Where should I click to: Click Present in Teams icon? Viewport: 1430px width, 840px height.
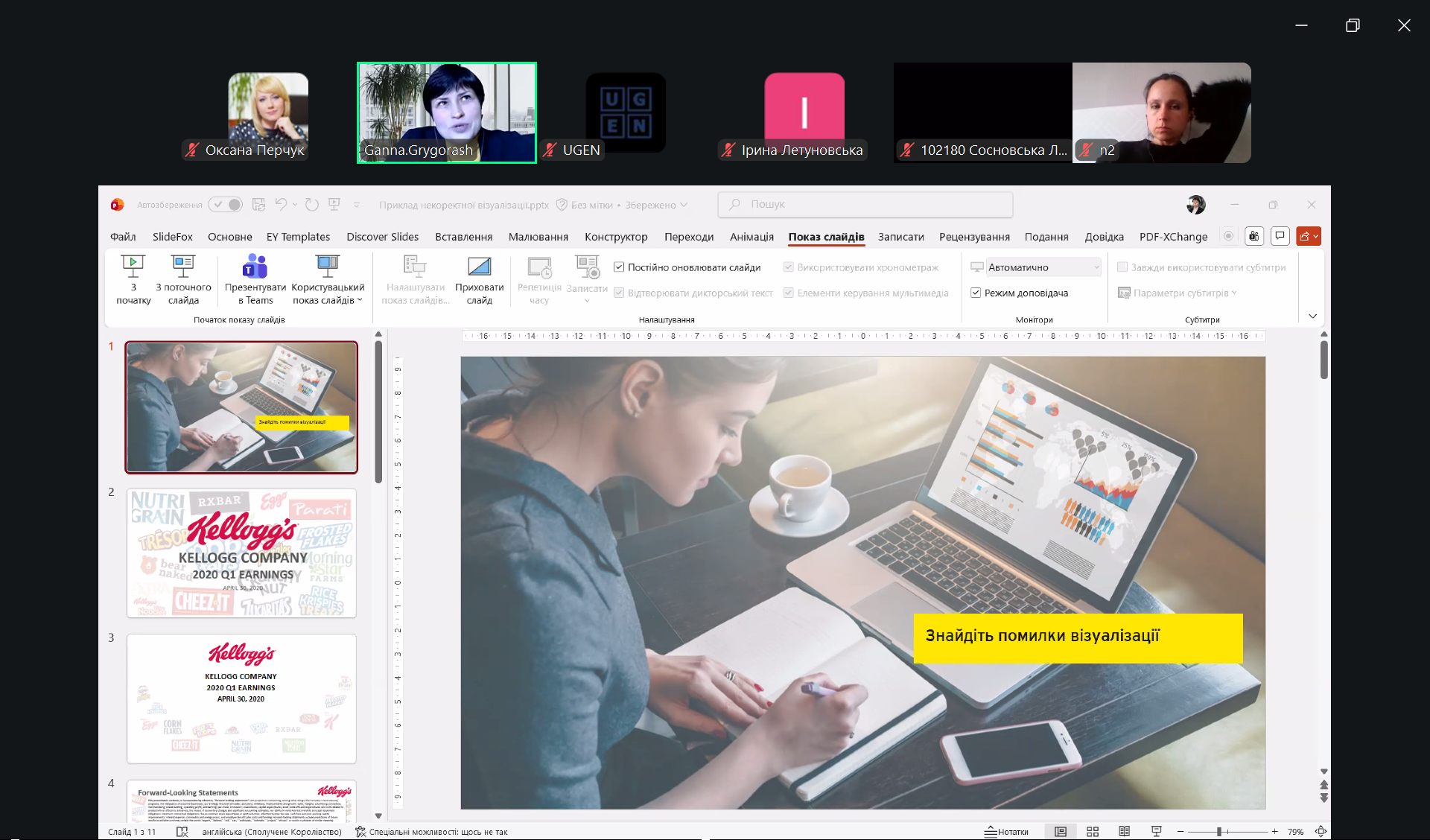point(255,267)
